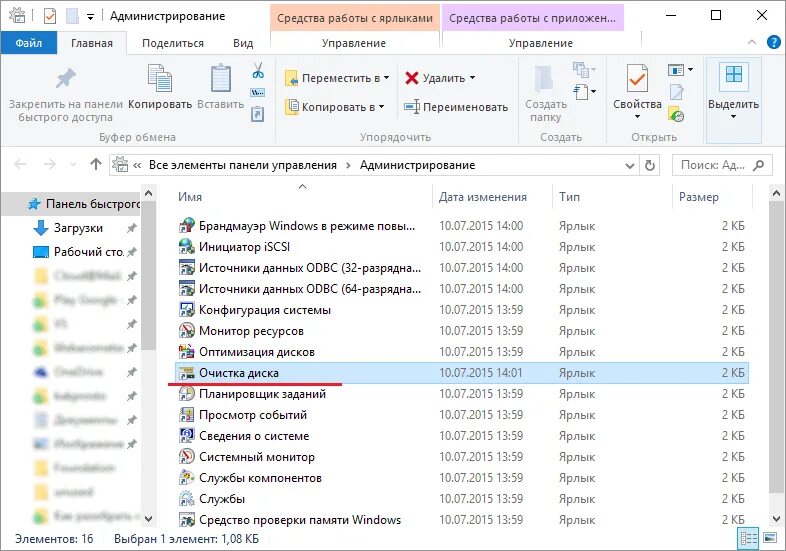Screen dimensions: 786x551
Task: Select Инициатор iSCSI icon
Action: (x=186, y=247)
